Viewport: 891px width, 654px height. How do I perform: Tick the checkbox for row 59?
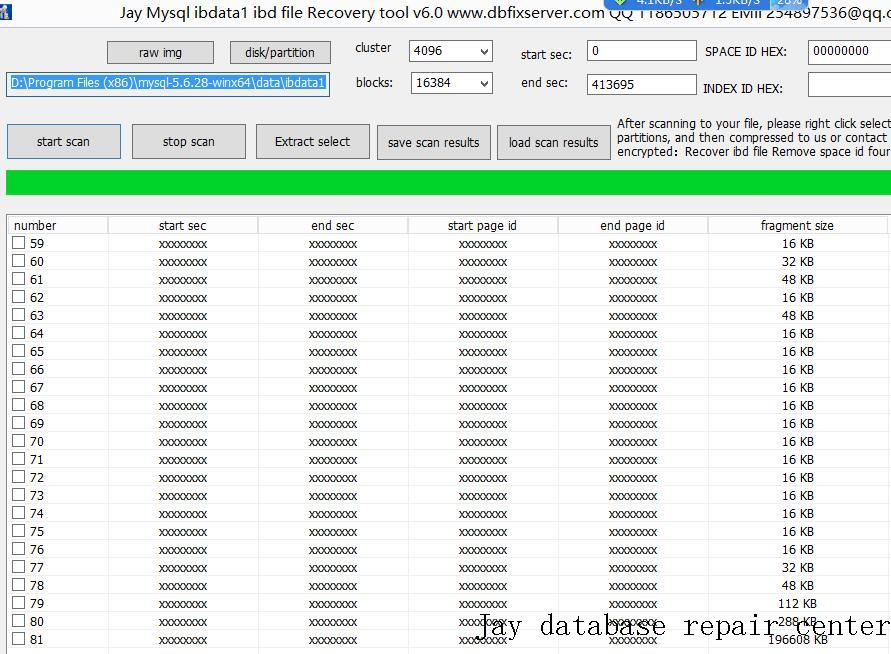pyautogui.click(x=19, y=243)
